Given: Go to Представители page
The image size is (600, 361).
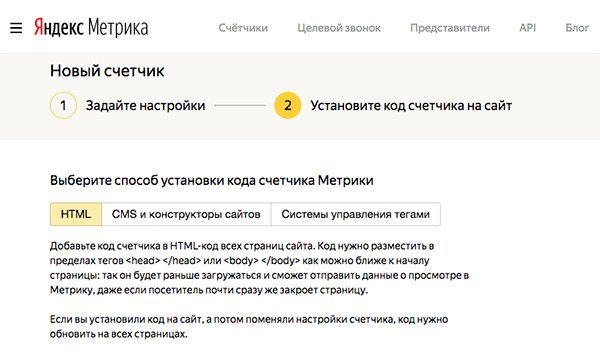Looking at the screenshot, I should 450,28.
